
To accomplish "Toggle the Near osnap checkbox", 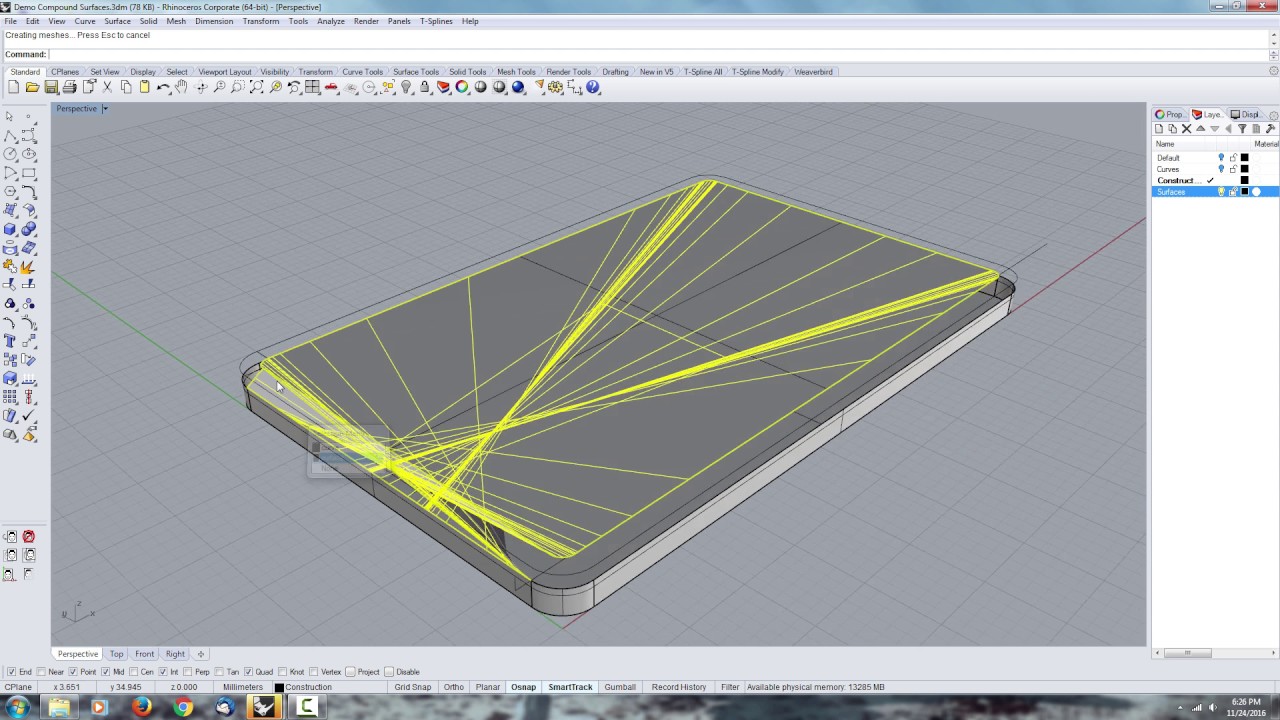I will pos(41,672).
